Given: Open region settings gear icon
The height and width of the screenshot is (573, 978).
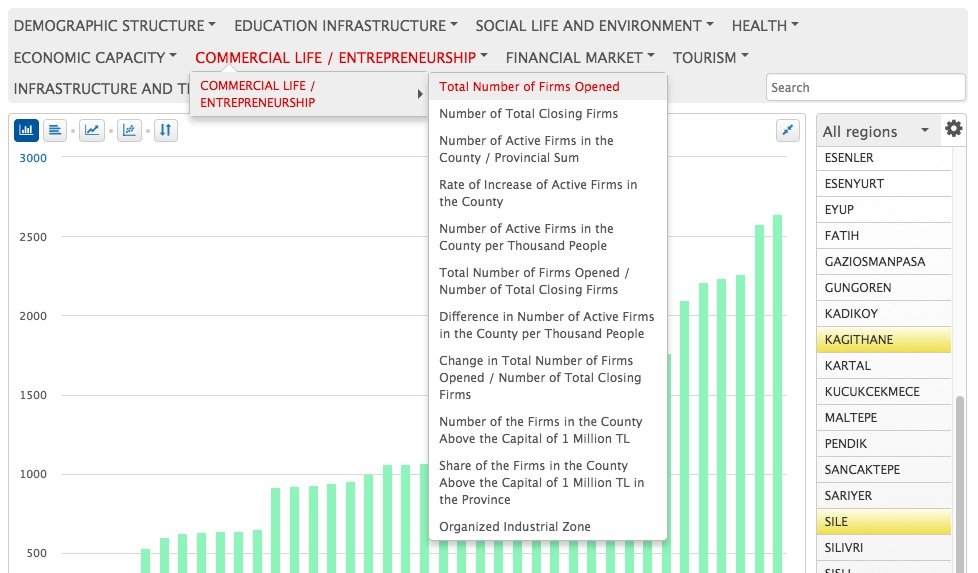Looking at the screenshot, I should coord(954,129).
